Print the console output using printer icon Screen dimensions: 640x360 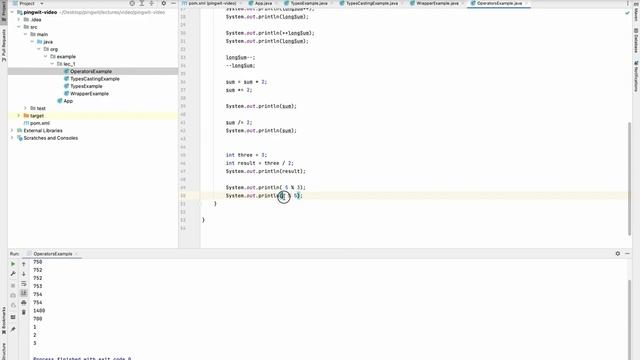pyautogui.click(x=24, y=302)
